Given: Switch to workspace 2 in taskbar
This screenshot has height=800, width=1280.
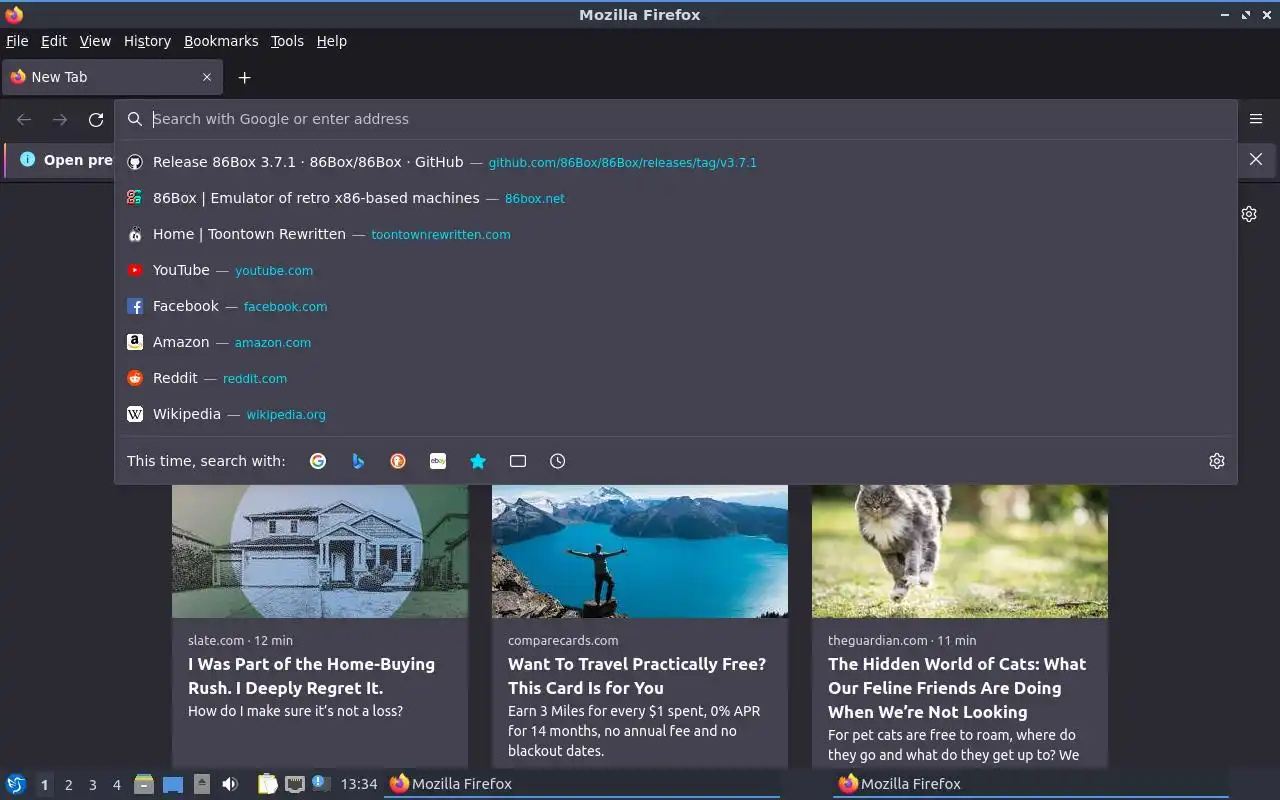Looking at the screenshot, I should click(x=68, y=785).
